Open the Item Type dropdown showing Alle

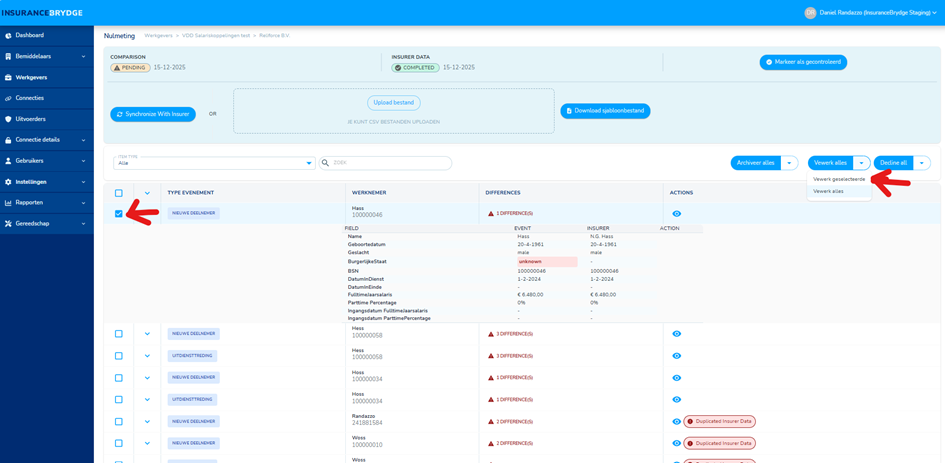(214, 163)
